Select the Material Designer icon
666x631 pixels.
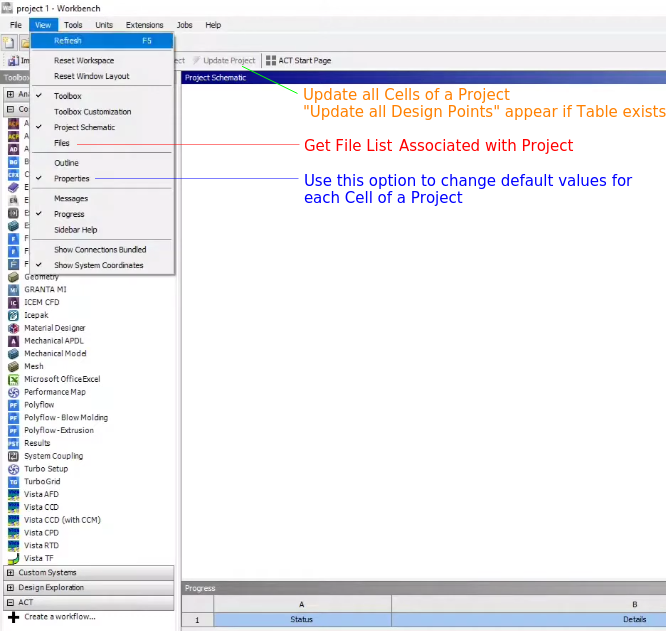(14, 328)
